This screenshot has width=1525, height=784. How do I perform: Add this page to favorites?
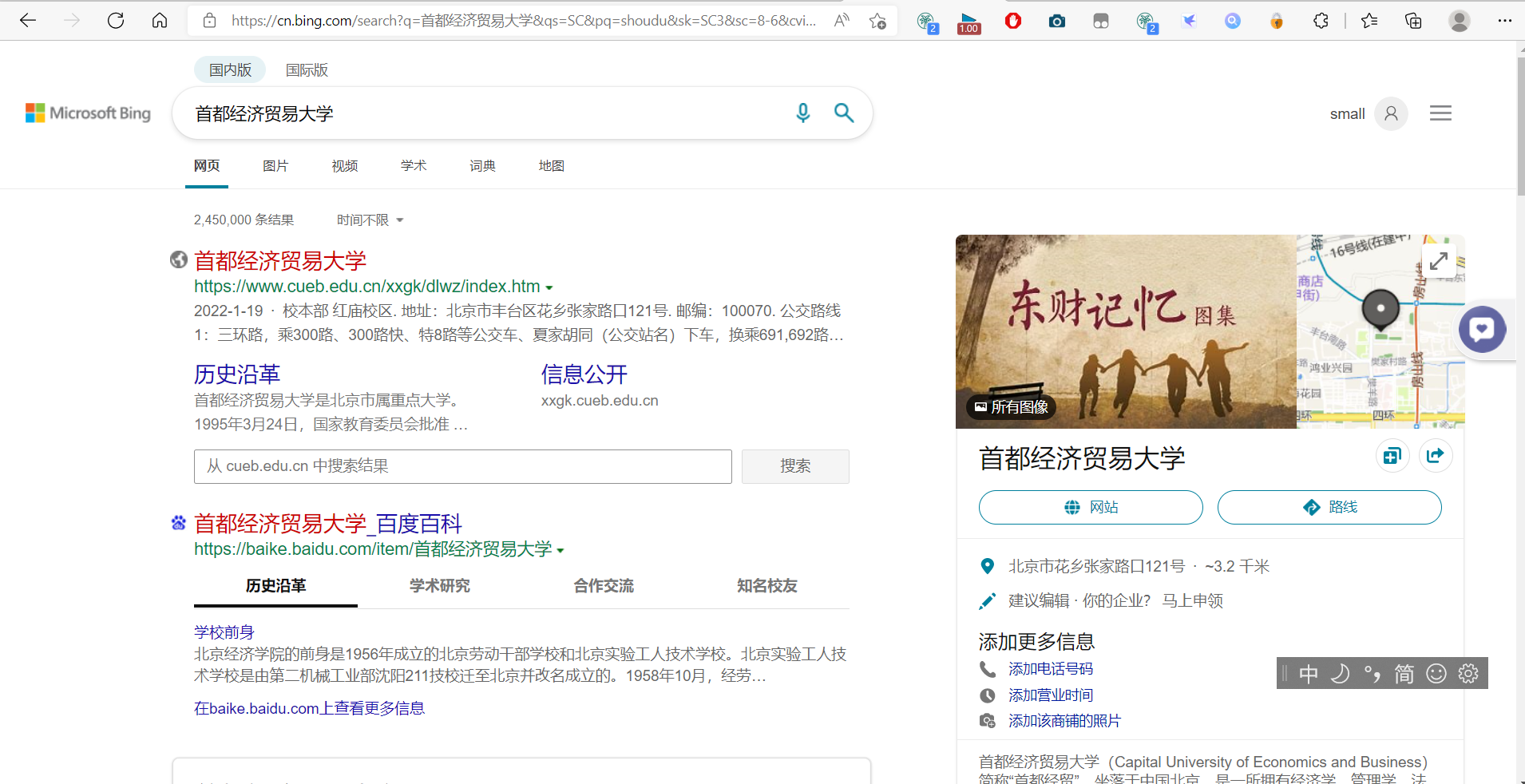877,21
